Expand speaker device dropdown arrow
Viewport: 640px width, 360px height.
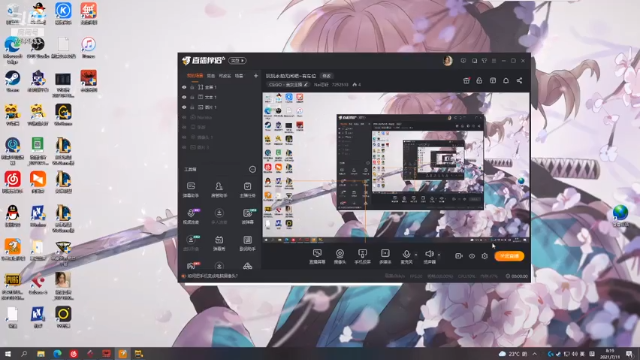pos(439,255)
